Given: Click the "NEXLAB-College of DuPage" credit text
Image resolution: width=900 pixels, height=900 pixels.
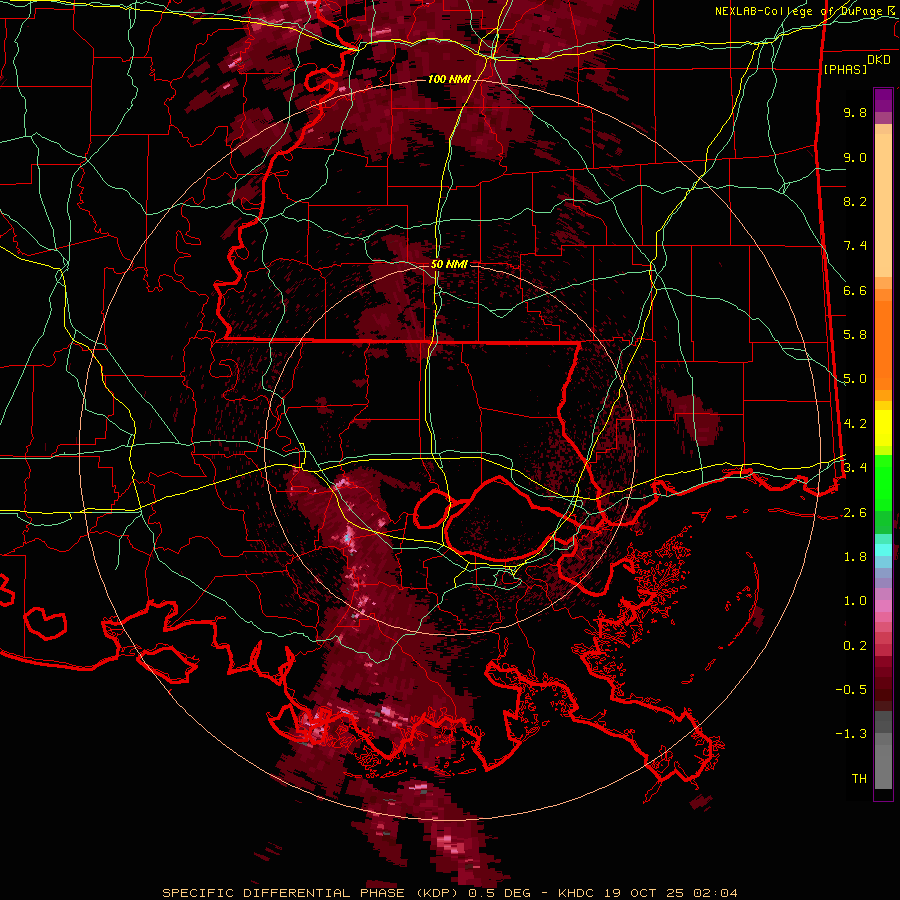Looking at the screenshot, I should 801,11.
